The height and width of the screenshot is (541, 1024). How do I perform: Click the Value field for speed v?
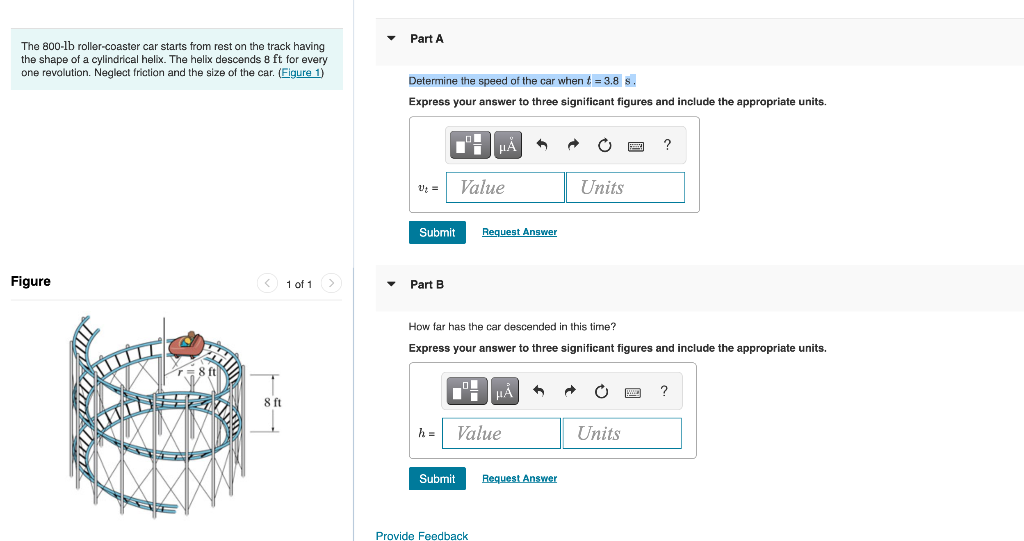tap(505, 188)
